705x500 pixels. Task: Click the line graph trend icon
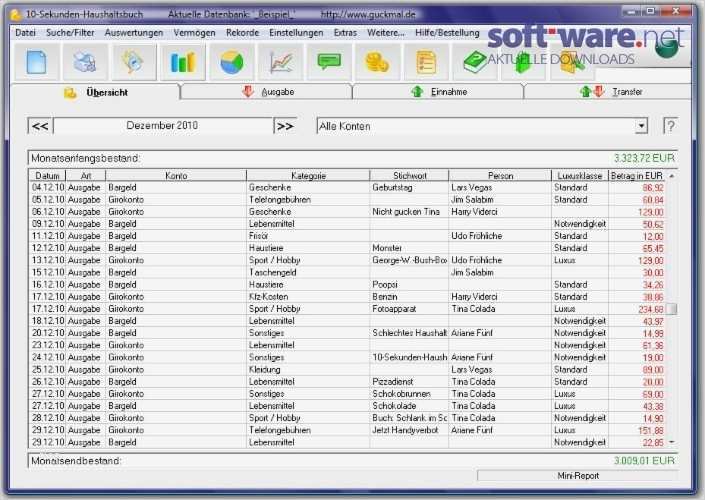[x=281, y=62]
